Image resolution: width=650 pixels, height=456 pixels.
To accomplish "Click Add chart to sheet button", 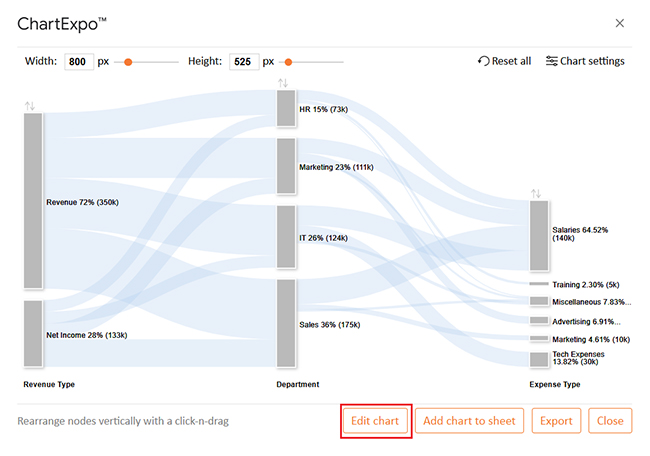I will coord(469,421).
